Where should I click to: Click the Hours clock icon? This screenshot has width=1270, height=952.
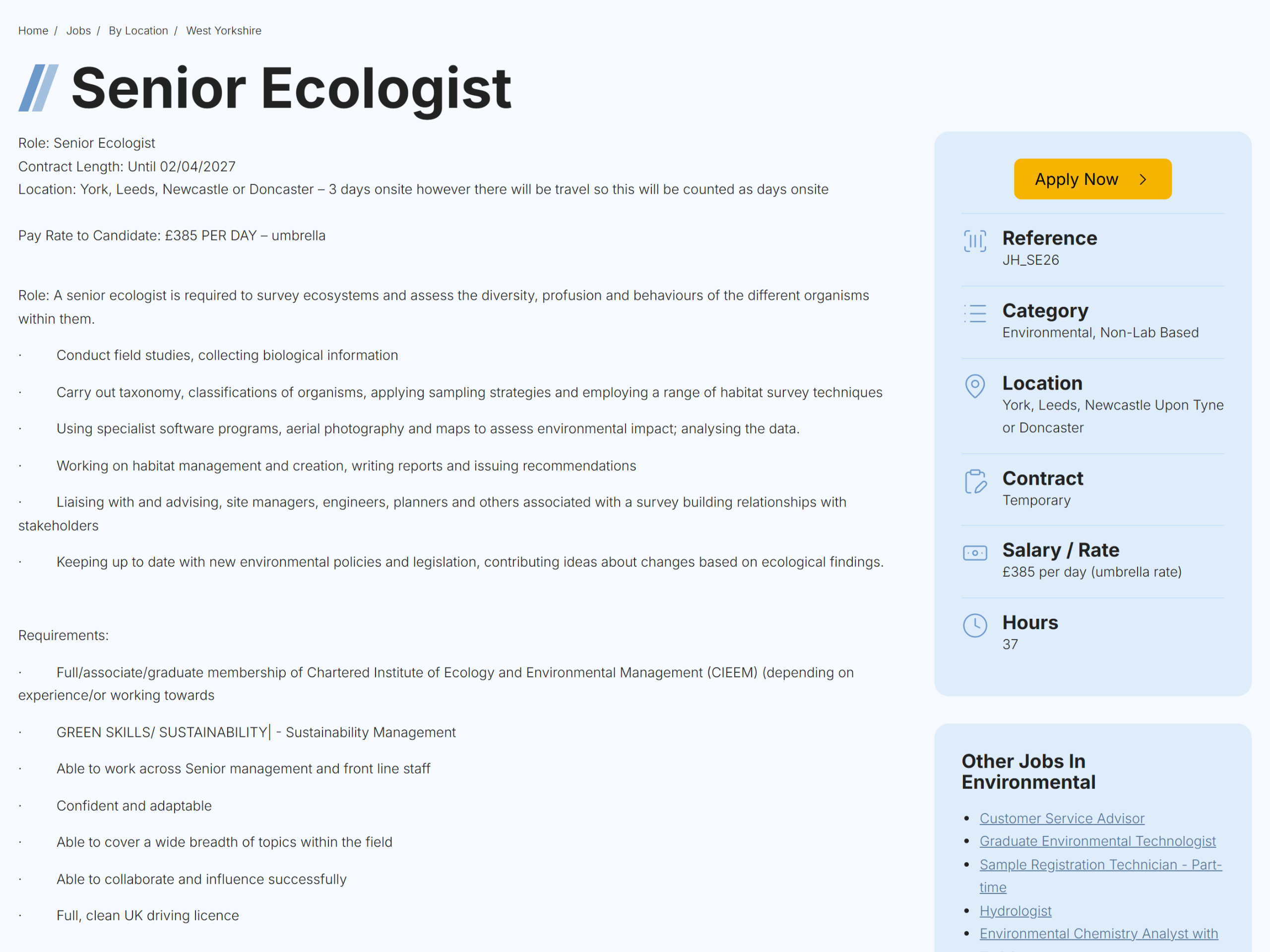pyautogui.click(x=975, y=625)
